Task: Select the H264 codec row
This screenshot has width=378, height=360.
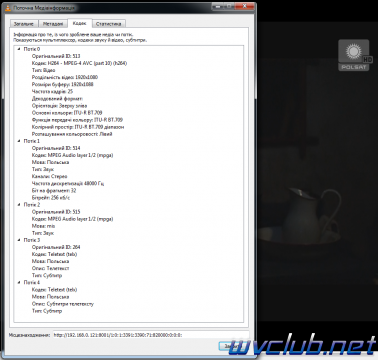Action: 79,63
